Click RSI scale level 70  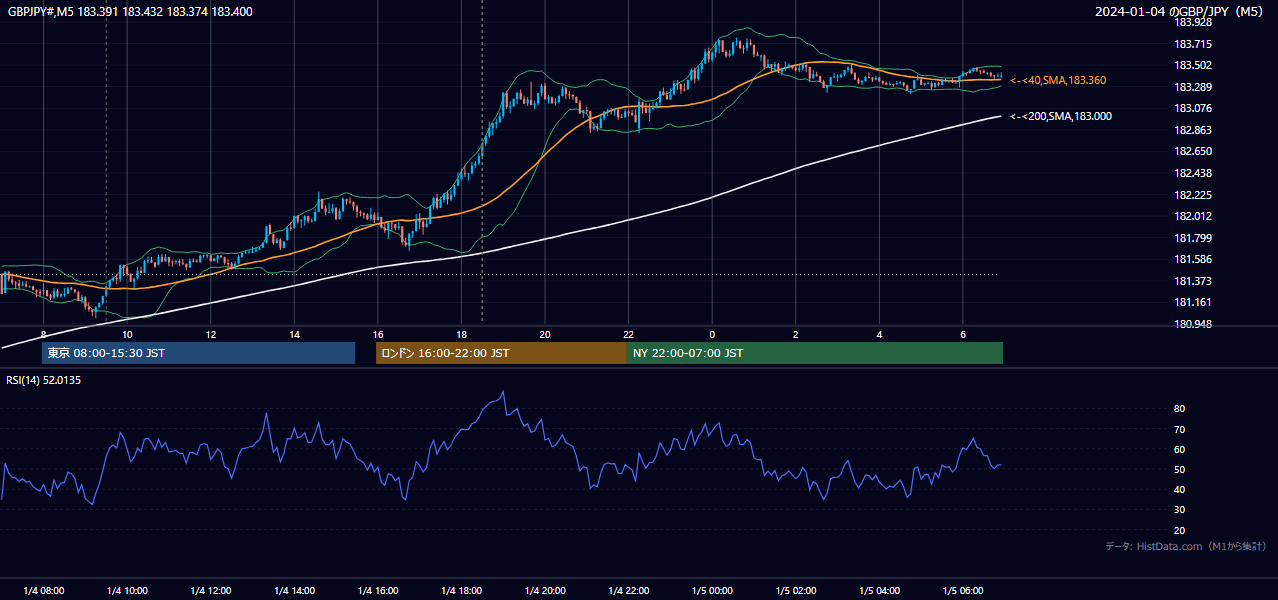pyautogui.click(x=1179, y=429)
